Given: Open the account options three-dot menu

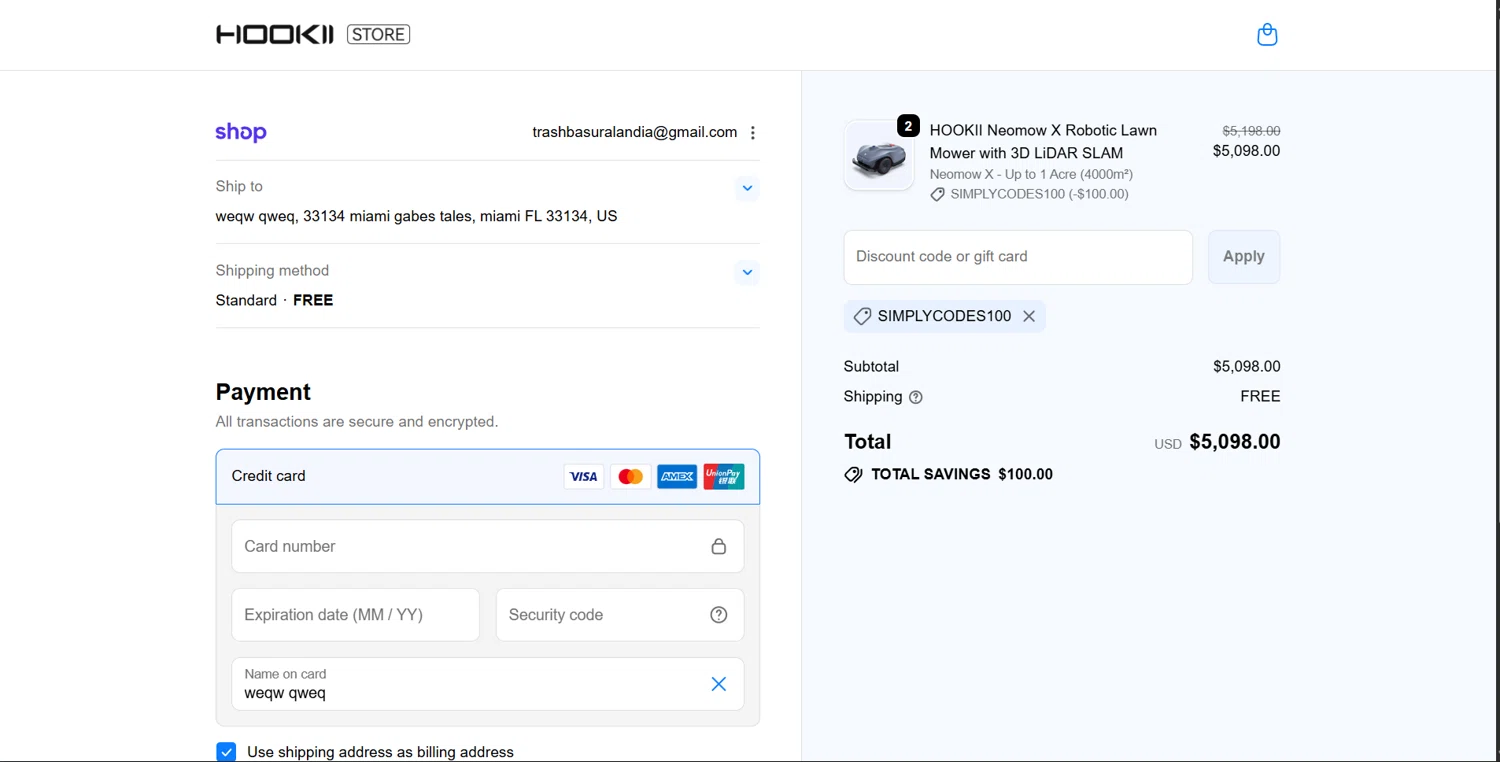Looking at the screenshot, I should 753,133.
